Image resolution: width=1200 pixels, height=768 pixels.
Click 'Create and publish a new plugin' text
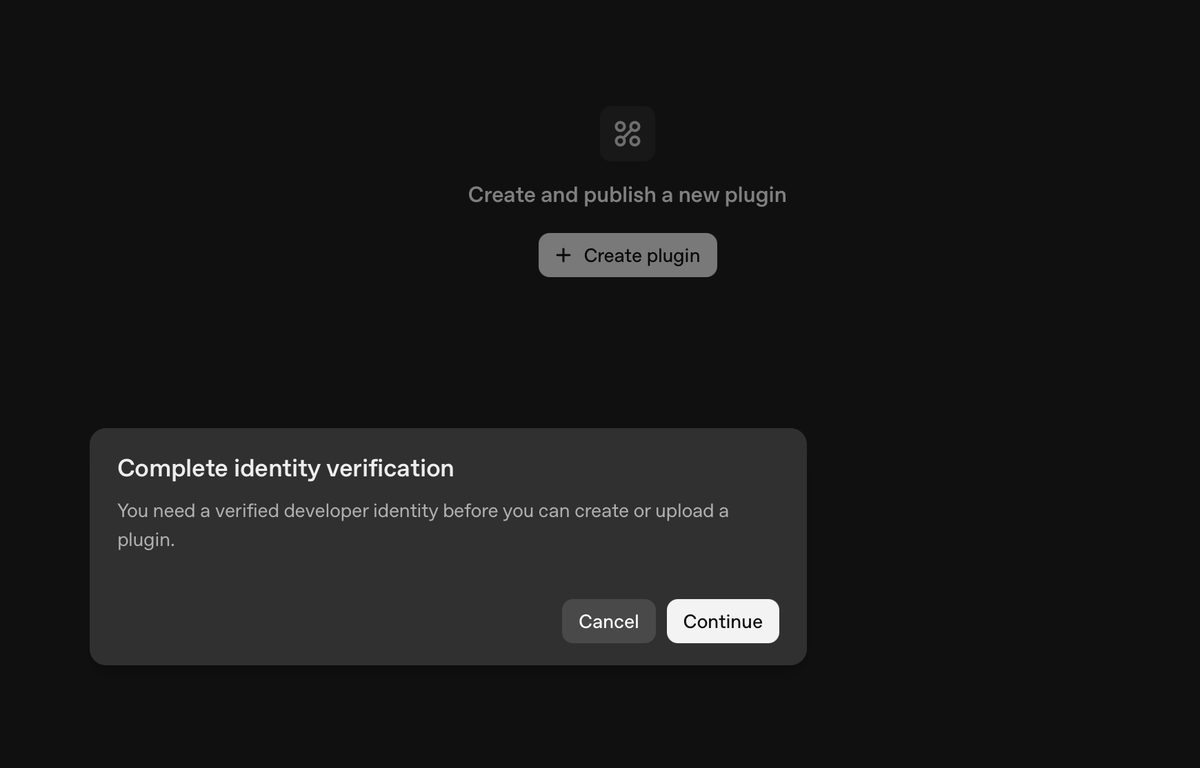pyautogui.click(x=627, y=195)
